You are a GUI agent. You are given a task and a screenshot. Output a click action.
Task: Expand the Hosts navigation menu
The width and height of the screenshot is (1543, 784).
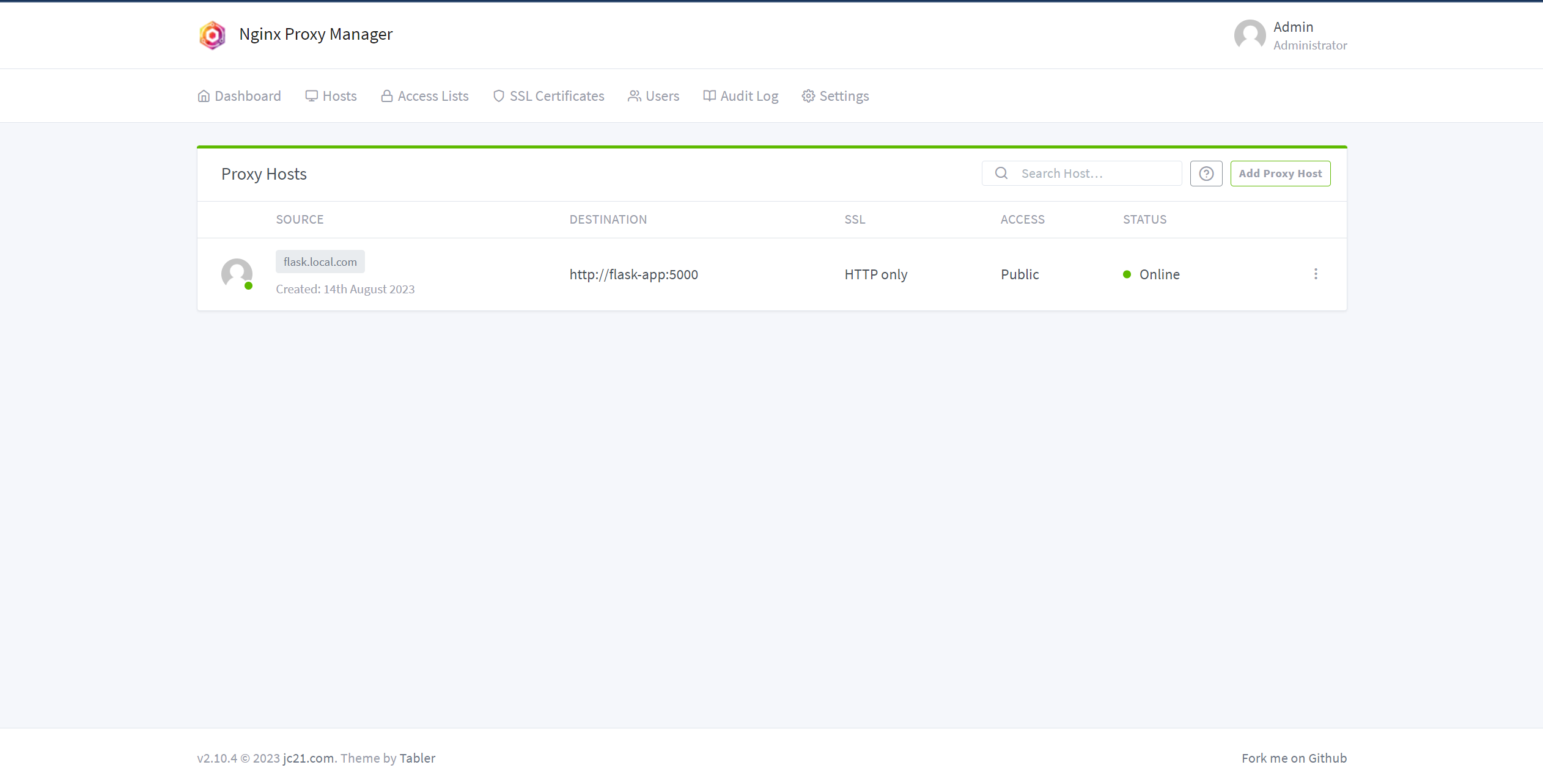click(x=331, y=96)
